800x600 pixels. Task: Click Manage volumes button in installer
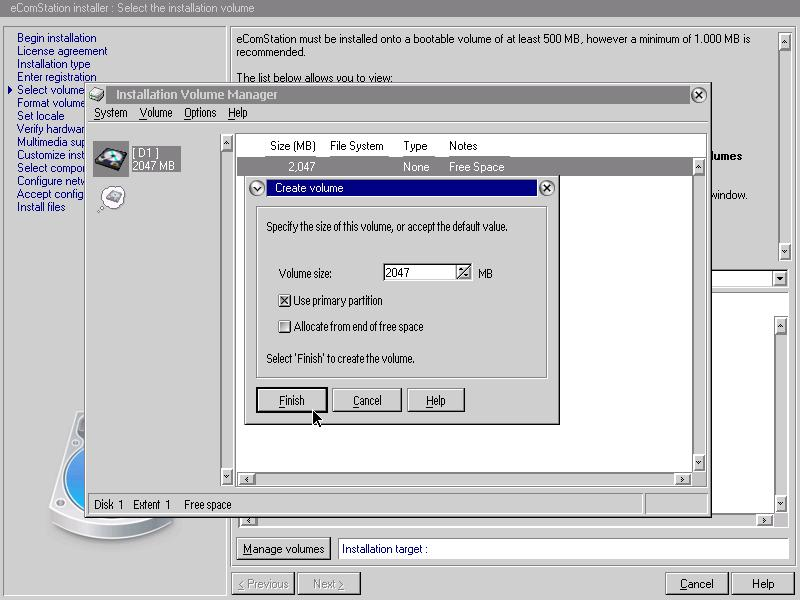pos(284,549)
